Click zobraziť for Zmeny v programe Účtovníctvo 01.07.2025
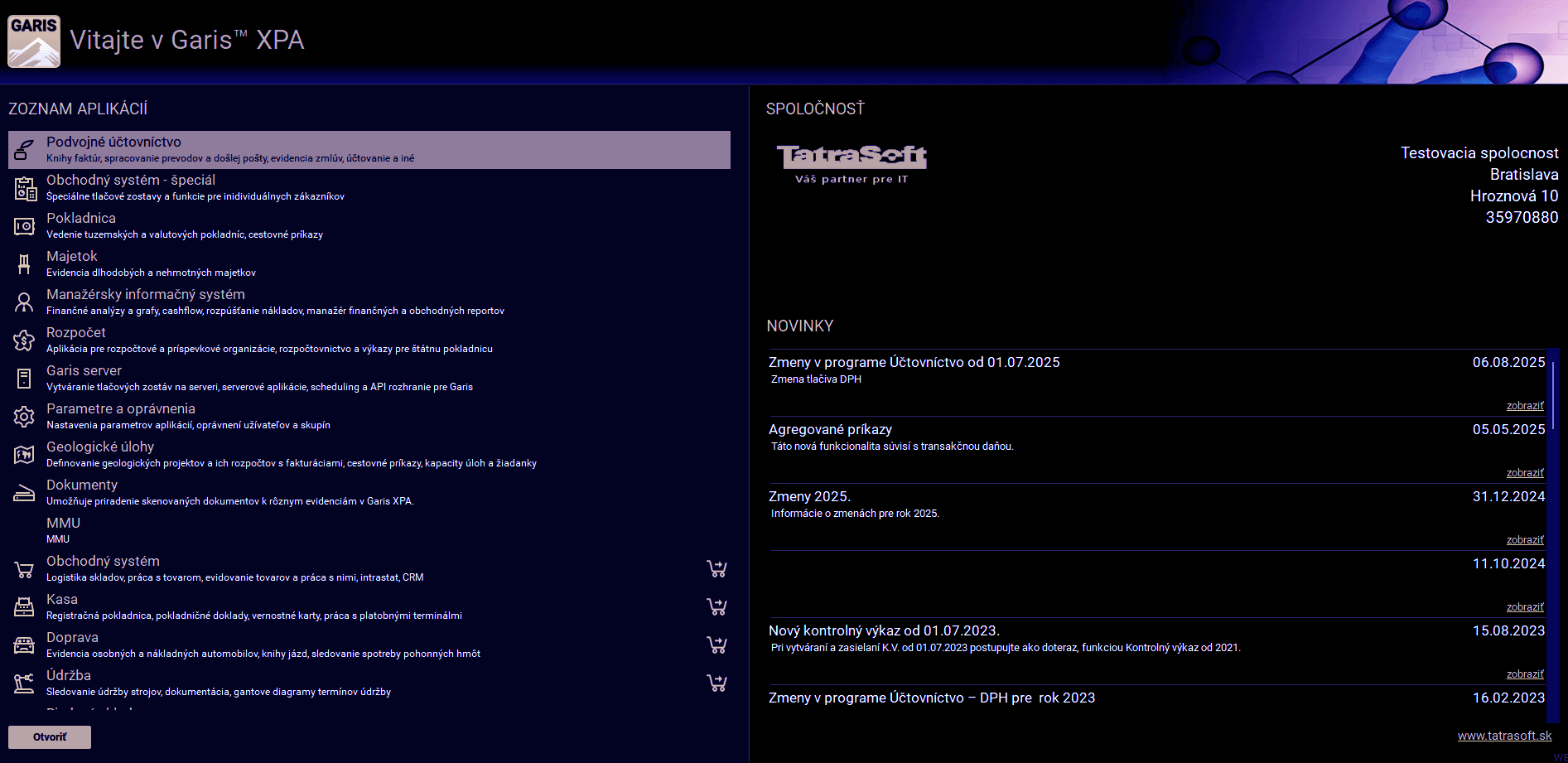1568x763 pixels. [1525, 406]
